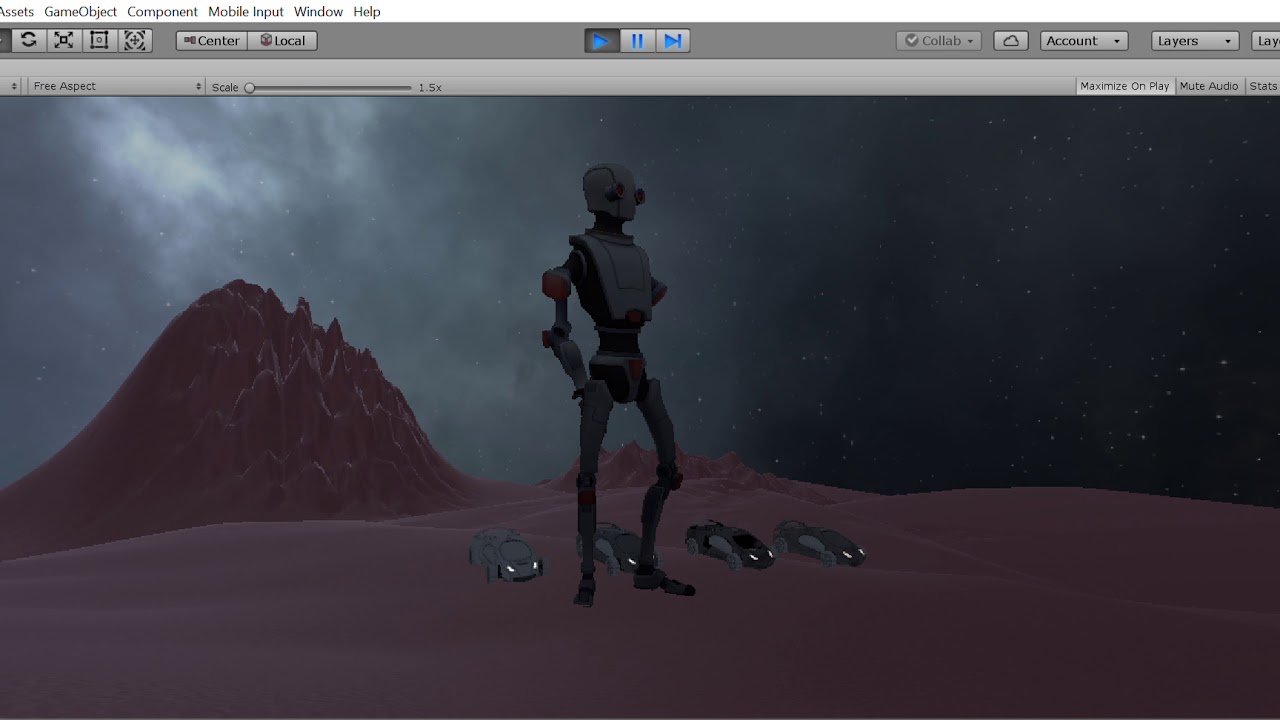This screenshot has width=1280, height=720.
Task: Select the combined Transform tool
Action: 135,40
